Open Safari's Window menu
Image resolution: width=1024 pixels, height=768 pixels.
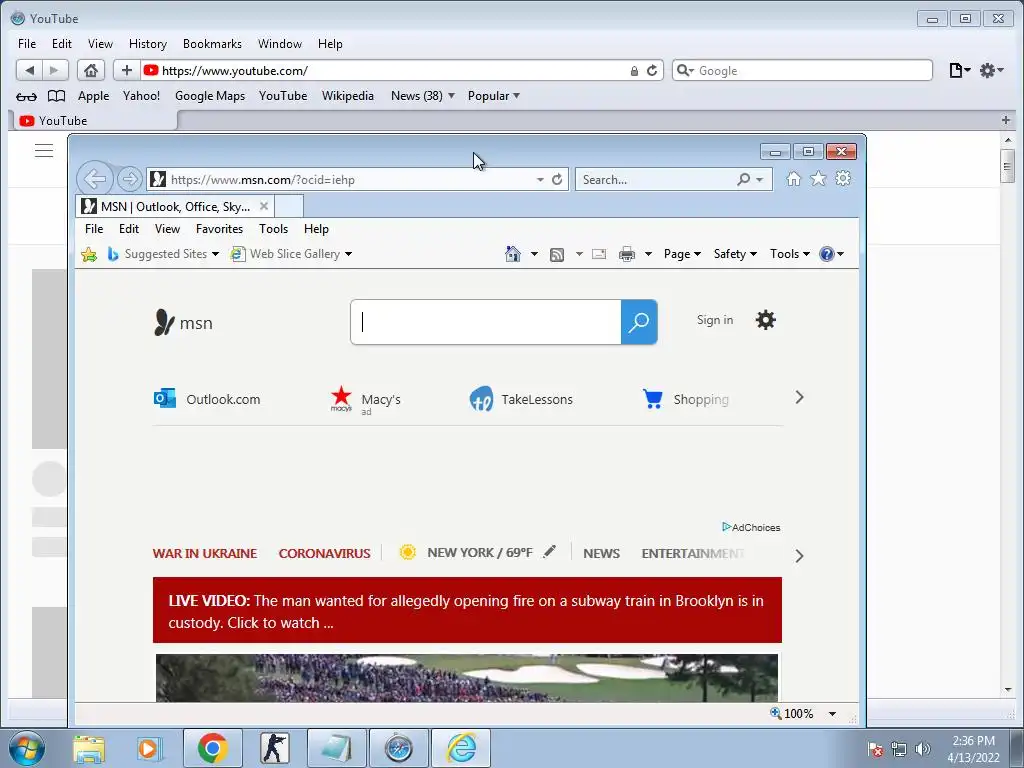tap(280, 44)
